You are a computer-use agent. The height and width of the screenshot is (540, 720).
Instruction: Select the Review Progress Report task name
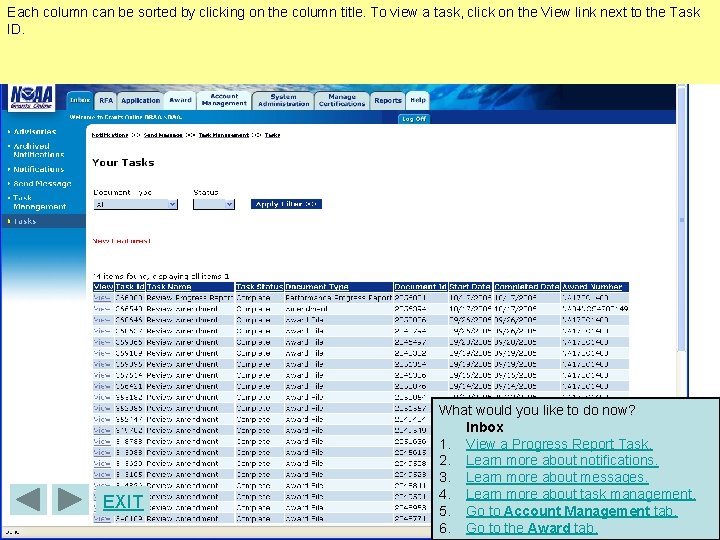click(190, 298)
